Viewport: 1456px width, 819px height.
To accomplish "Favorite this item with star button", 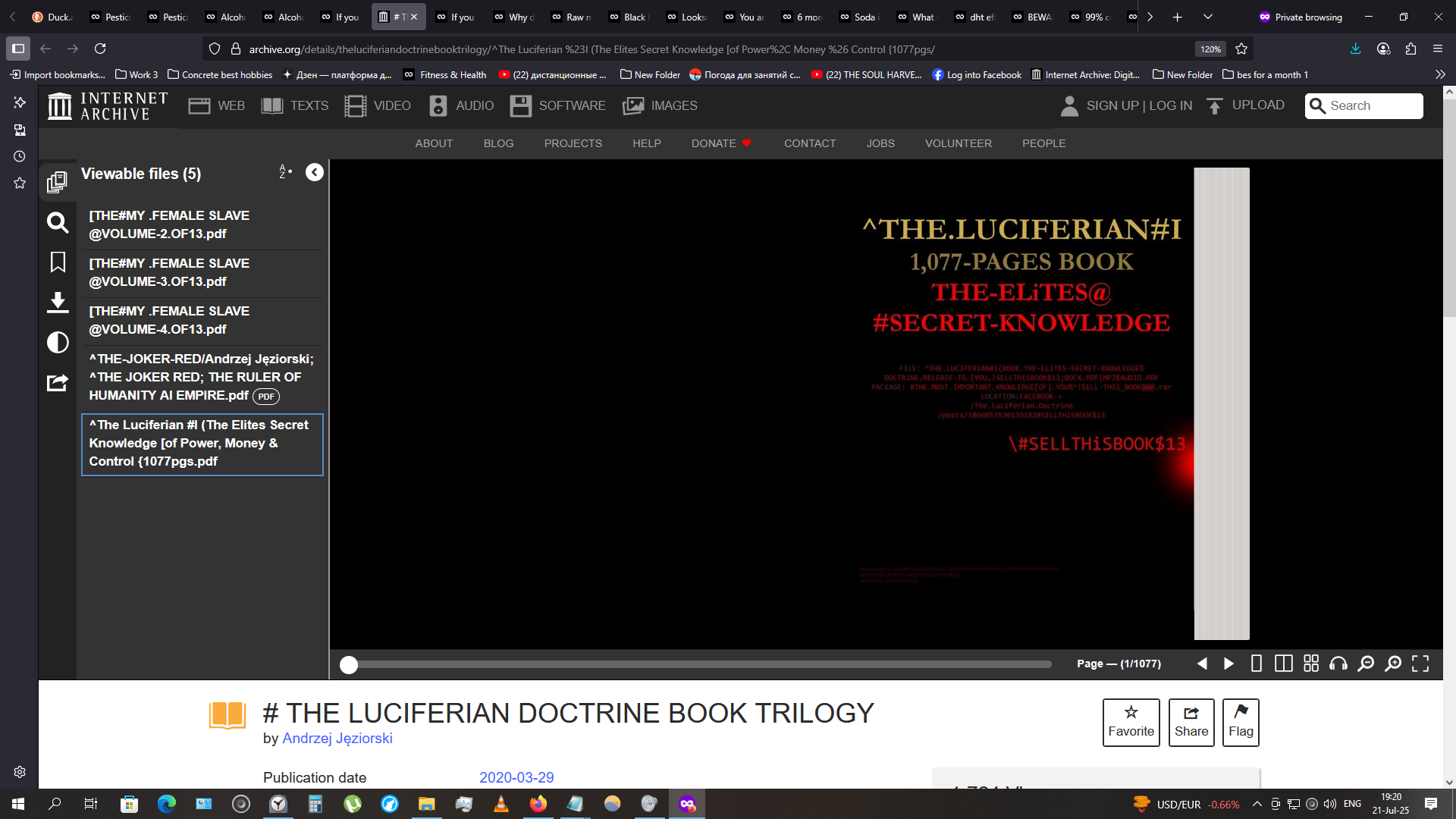I will (1131, 722).
